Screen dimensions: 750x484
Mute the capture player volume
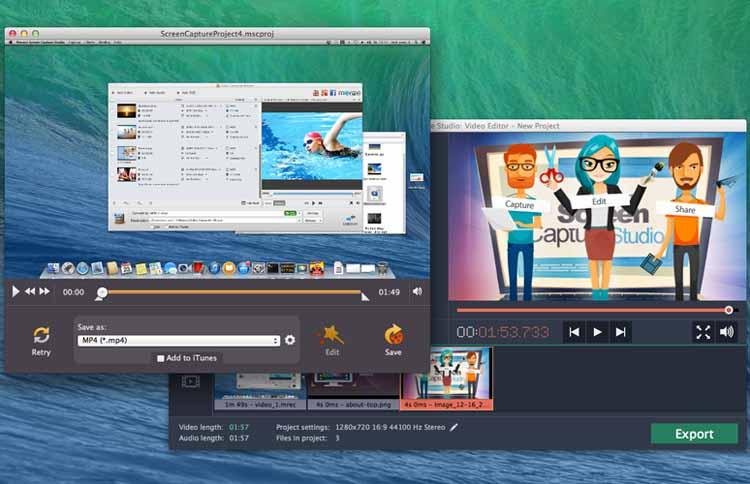(417, 291)
